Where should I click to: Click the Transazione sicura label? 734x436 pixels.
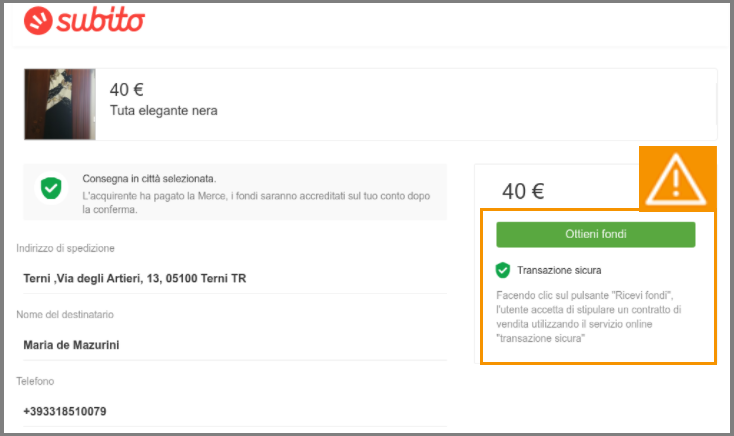pos(559,270)
